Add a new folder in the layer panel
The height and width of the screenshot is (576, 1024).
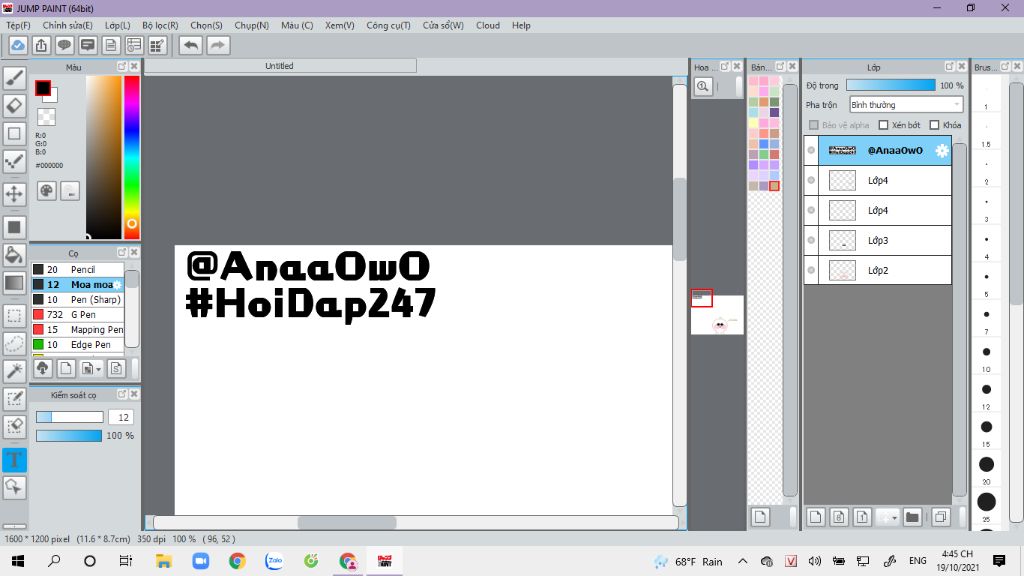point(912,517)
